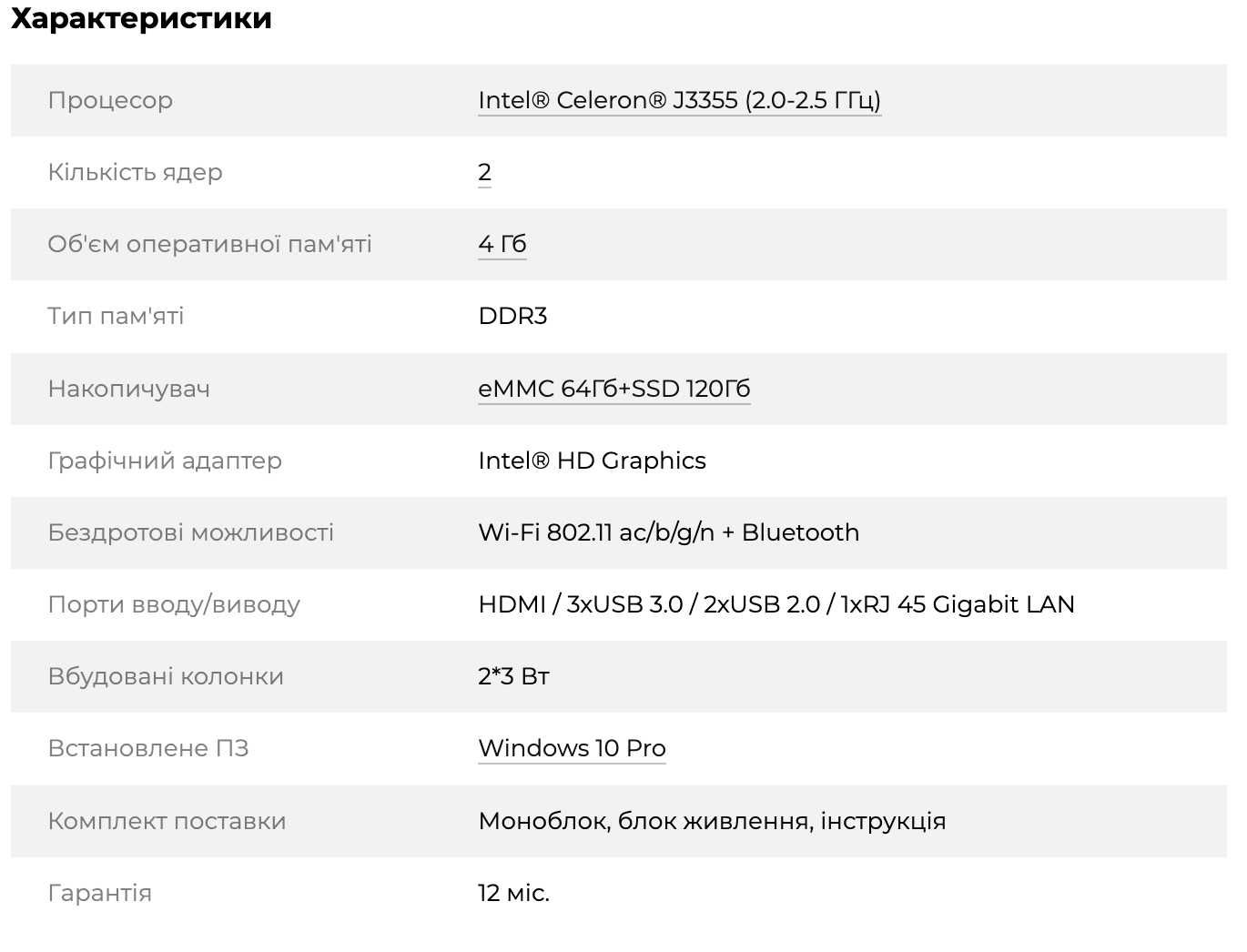Click the Вбудовані колонки label
Image resolution: width=1247 pixels, height=952 pixels.
point(166,676)
